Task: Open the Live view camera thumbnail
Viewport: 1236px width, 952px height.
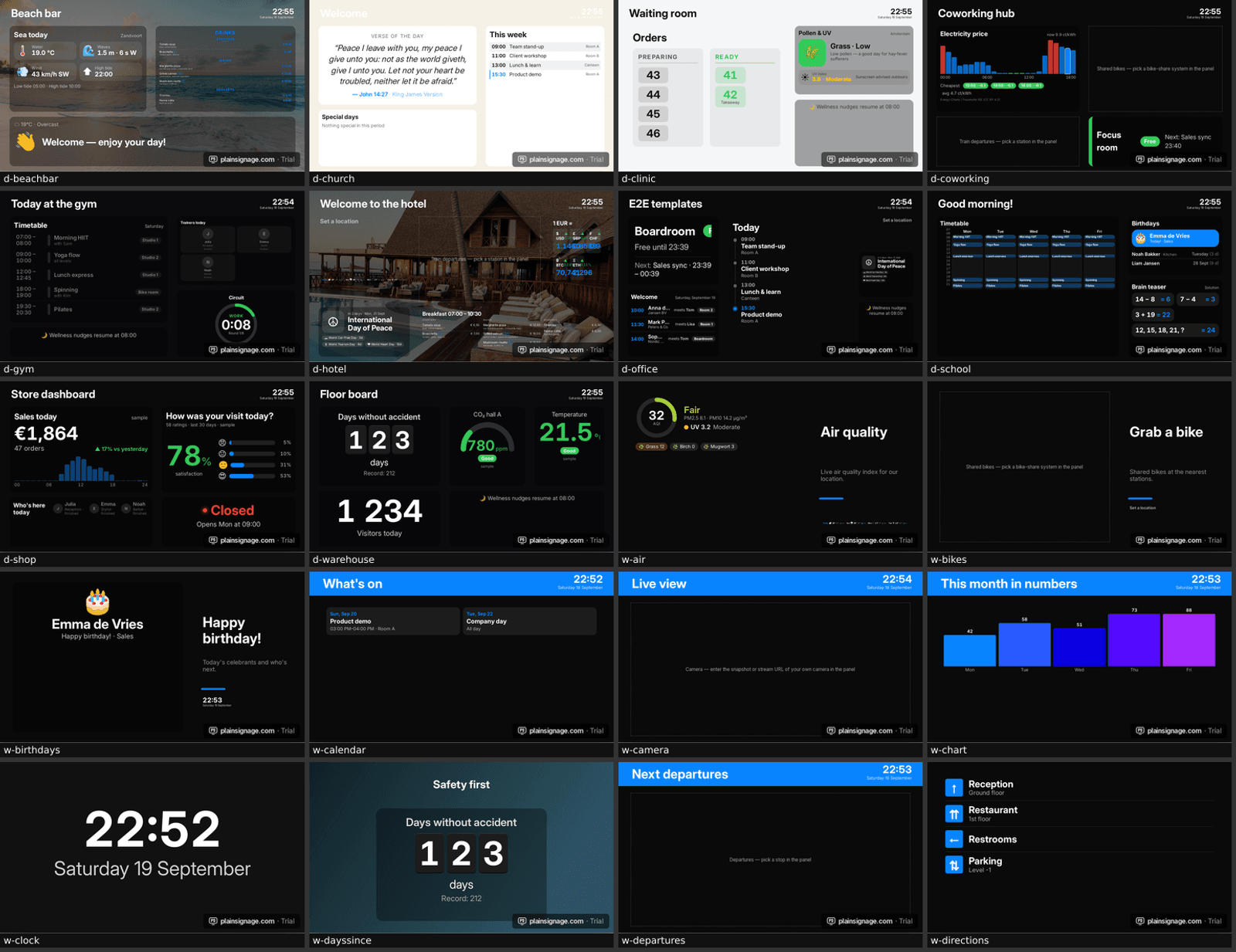Action: 770,657
